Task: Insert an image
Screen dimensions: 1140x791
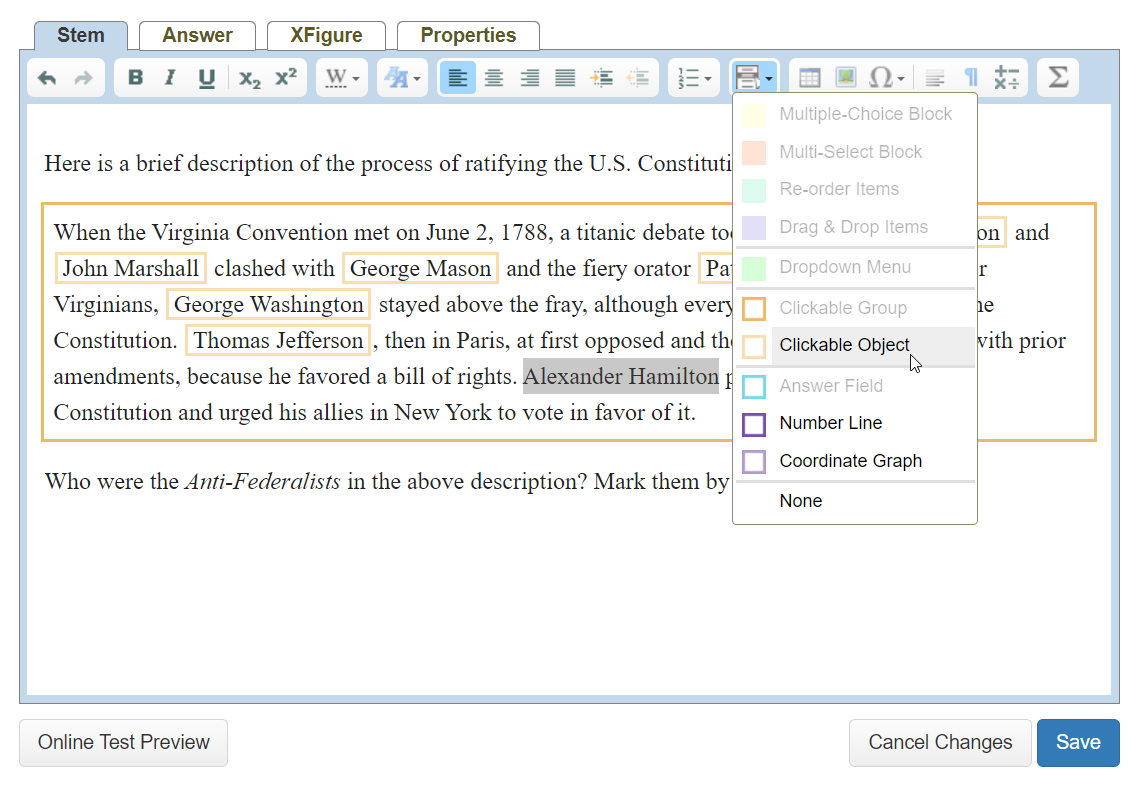Action: click(x=846, y=78)
